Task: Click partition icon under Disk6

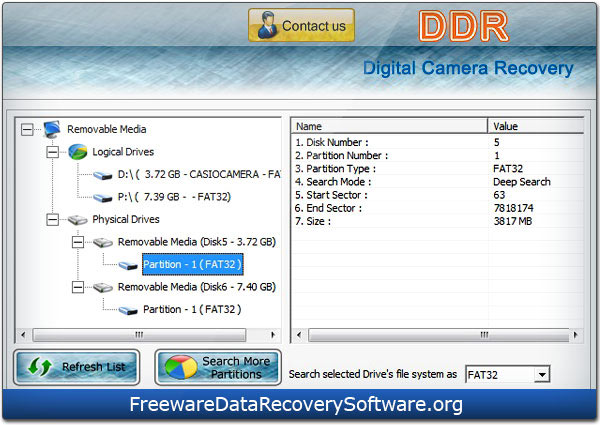Action: point(128,310)
